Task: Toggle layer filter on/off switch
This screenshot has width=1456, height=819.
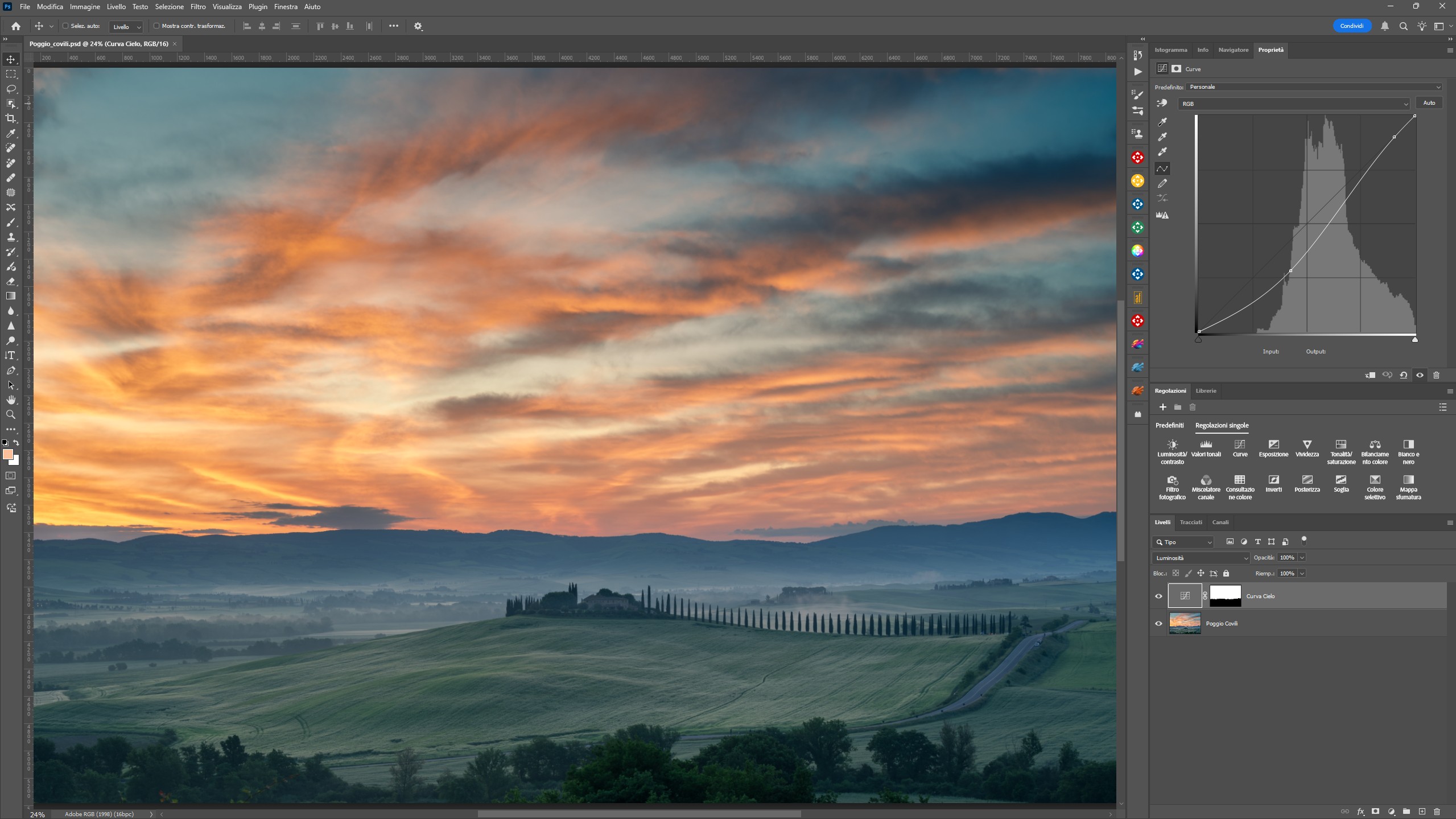Action: click(1304, 540)
